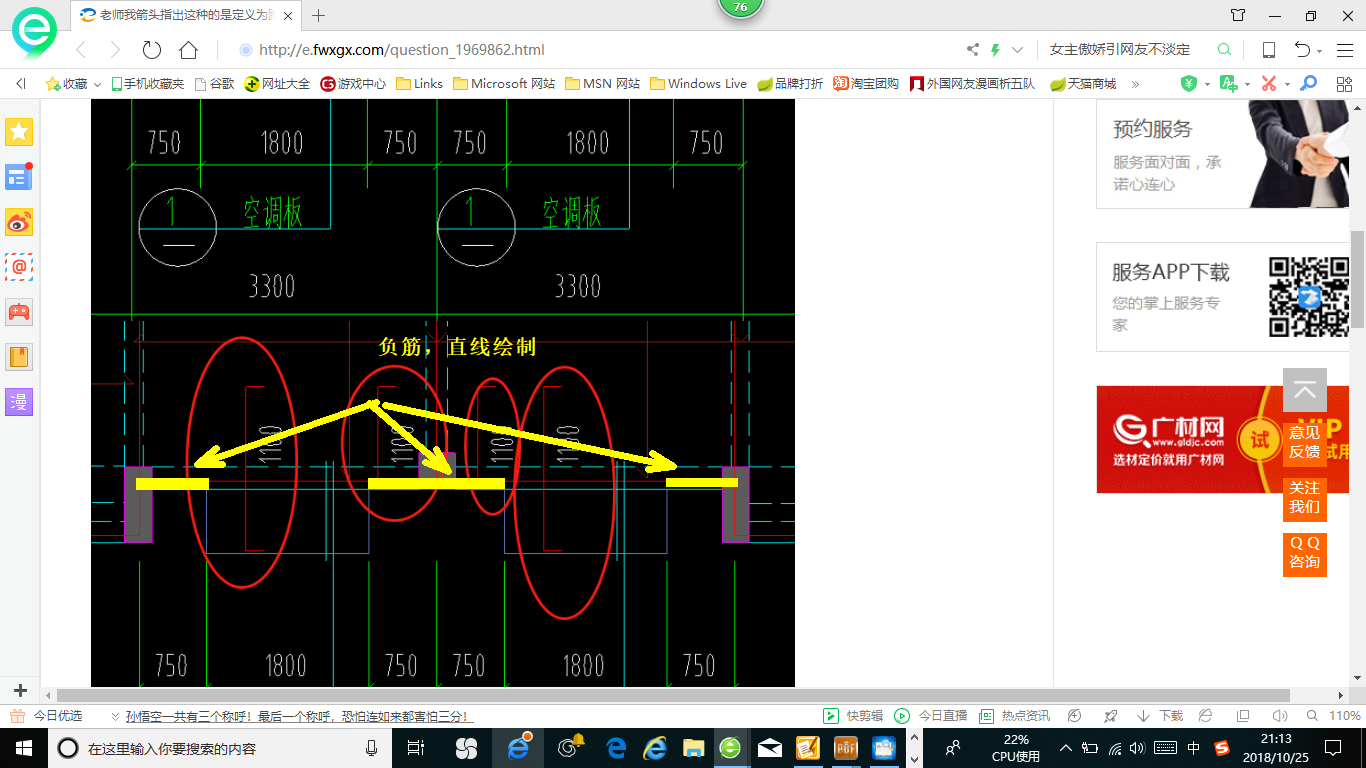Open the blue news feed sidebar icon
The height and width of the screenshot is (768, 1366).
coord(19,176)
